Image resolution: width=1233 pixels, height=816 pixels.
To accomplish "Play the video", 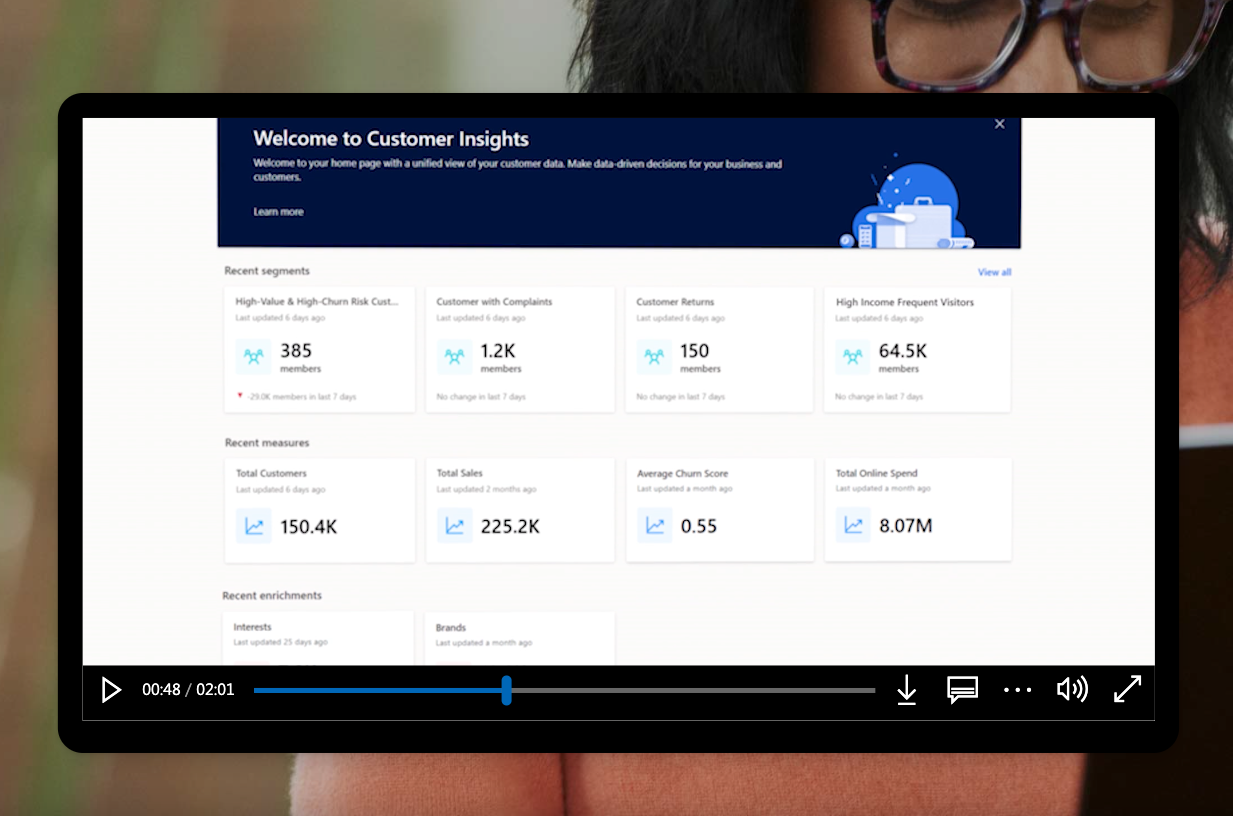I will click(111, 690).
